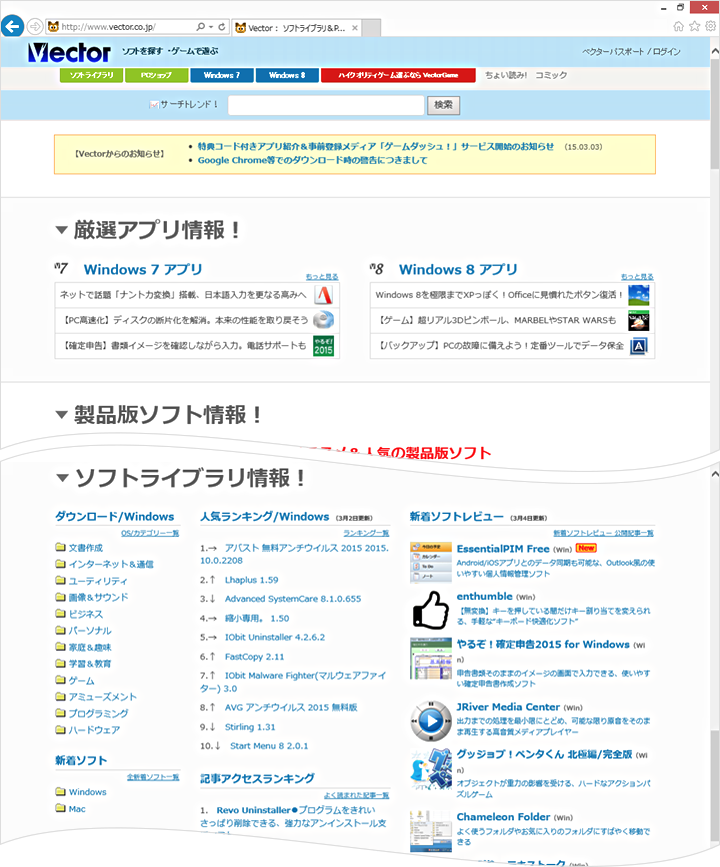Open Chameleon Folder review link

[503, 817]
